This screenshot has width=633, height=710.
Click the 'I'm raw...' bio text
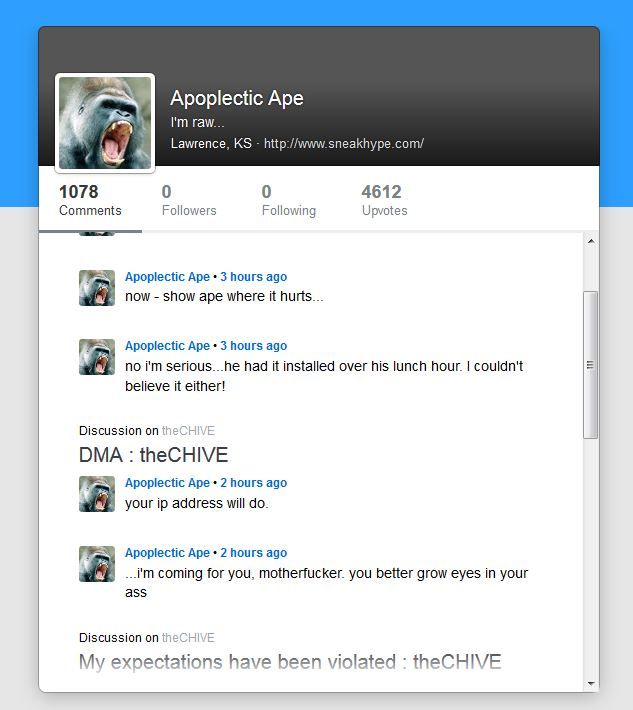[x=197, y=122]
